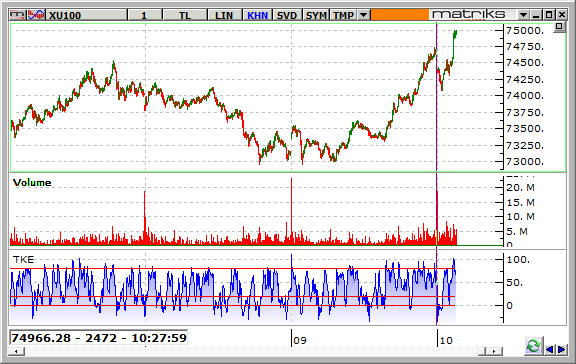Maximize the chart window

(x=549, y=15)
